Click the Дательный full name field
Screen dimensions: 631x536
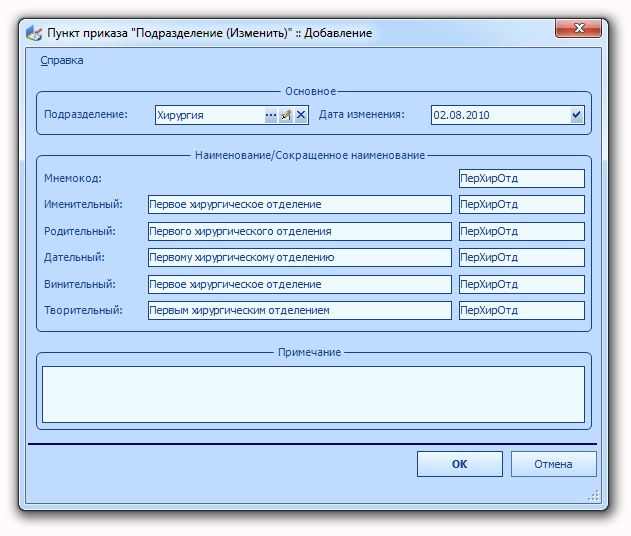tap(299, 258)
